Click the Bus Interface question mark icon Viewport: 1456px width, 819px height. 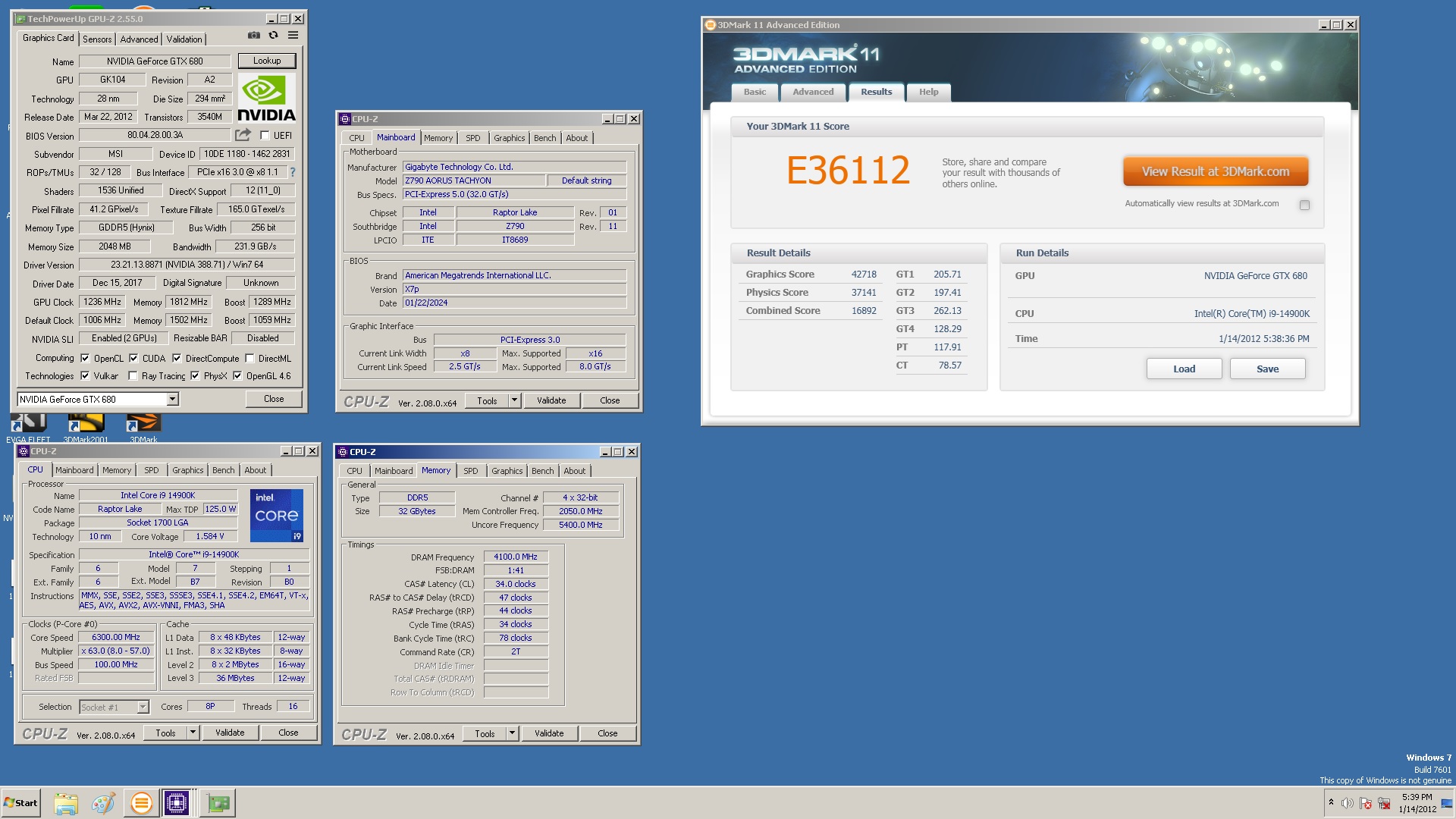point(293,172)
